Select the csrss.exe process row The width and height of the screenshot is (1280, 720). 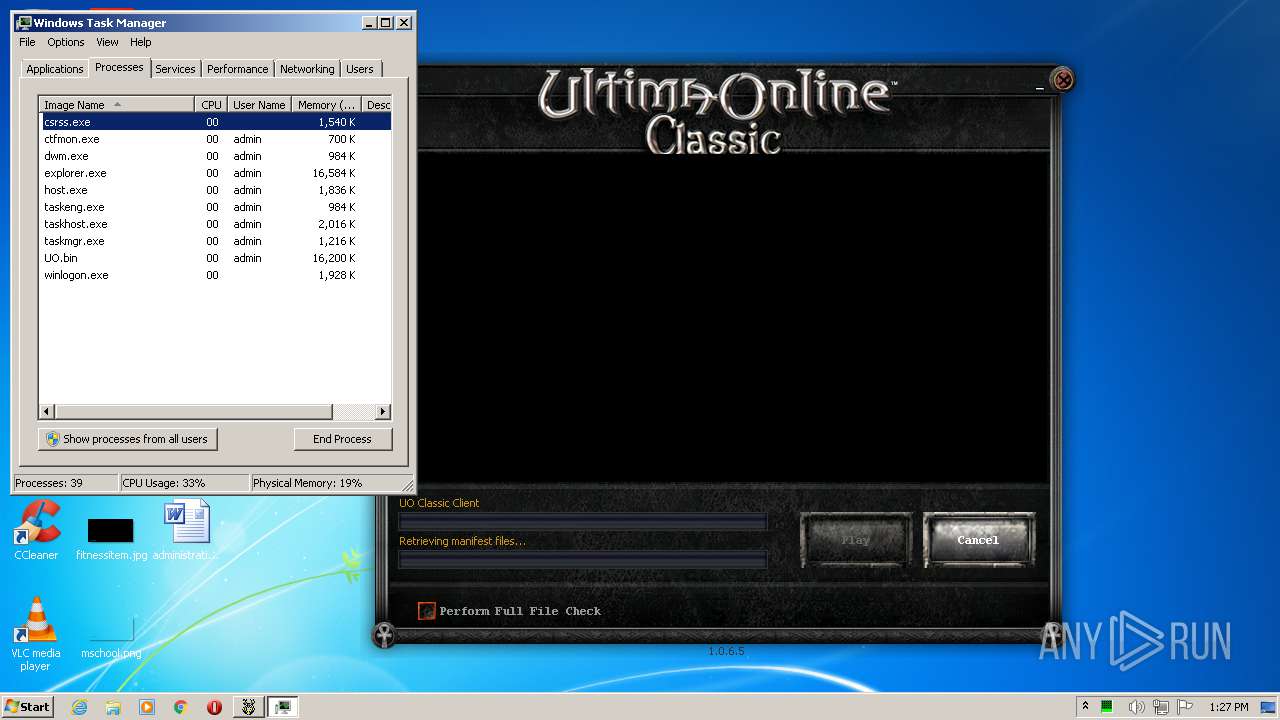pyautogui.click(x=215, y=122)
